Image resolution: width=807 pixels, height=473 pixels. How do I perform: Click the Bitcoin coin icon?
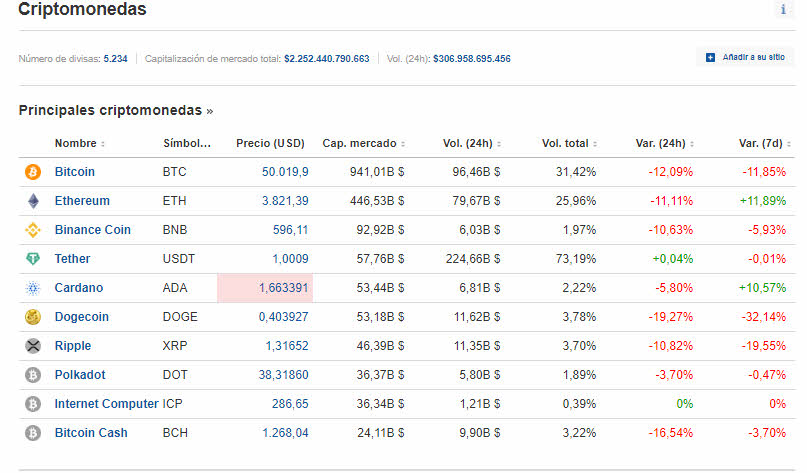[x=33, y=172]
